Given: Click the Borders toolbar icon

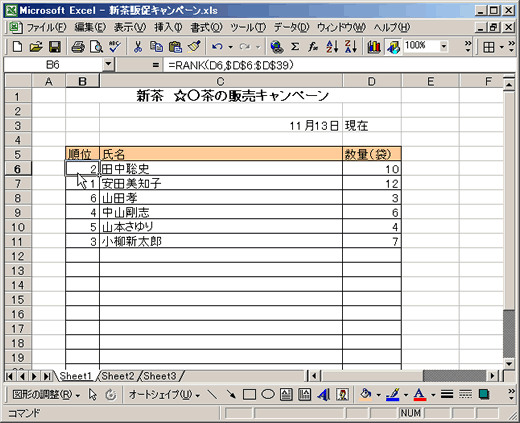Looking at the screenshot, I should (x=489, y=47).
